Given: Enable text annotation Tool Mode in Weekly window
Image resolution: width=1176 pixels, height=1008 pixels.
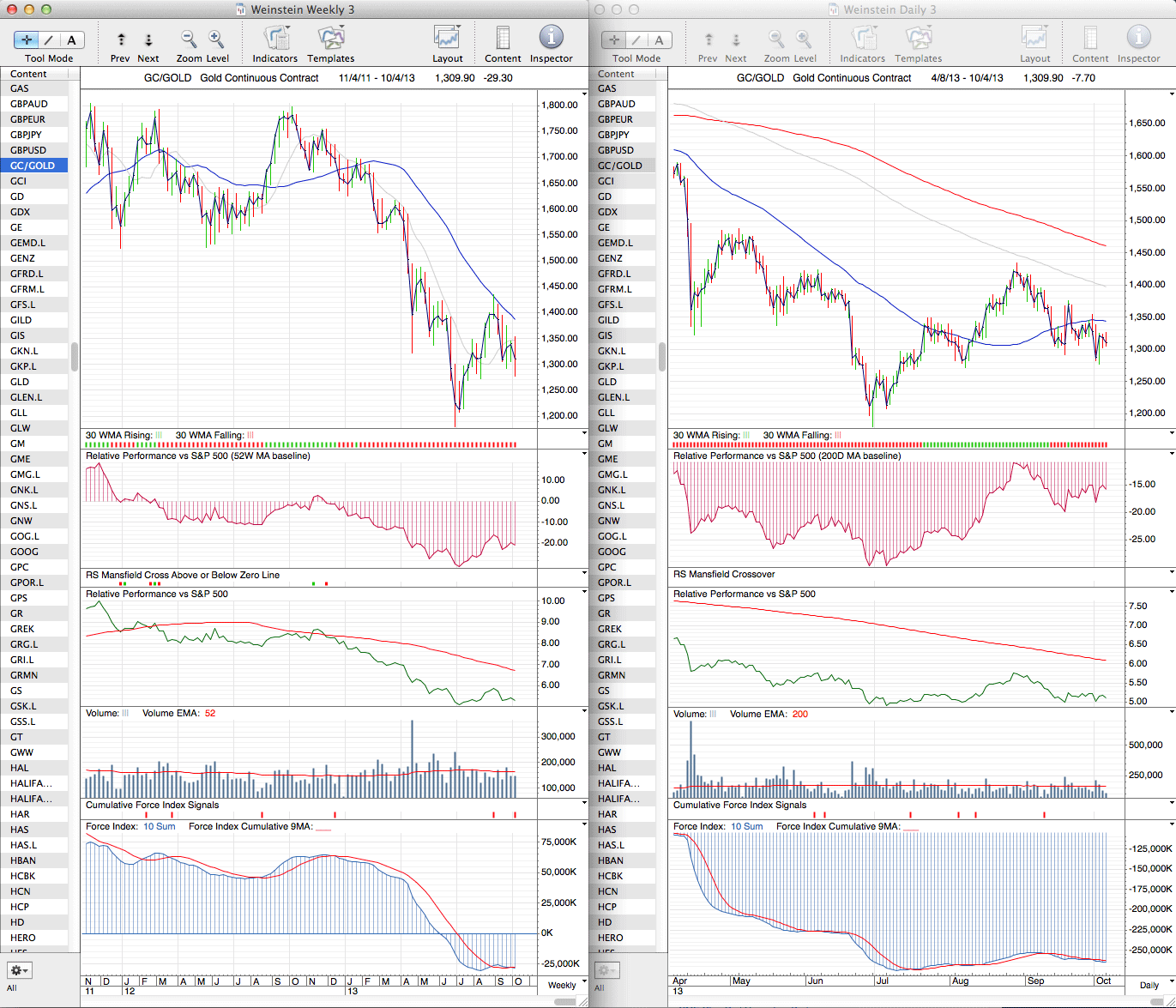Looking at the screenshot, I should coord(71,39).
